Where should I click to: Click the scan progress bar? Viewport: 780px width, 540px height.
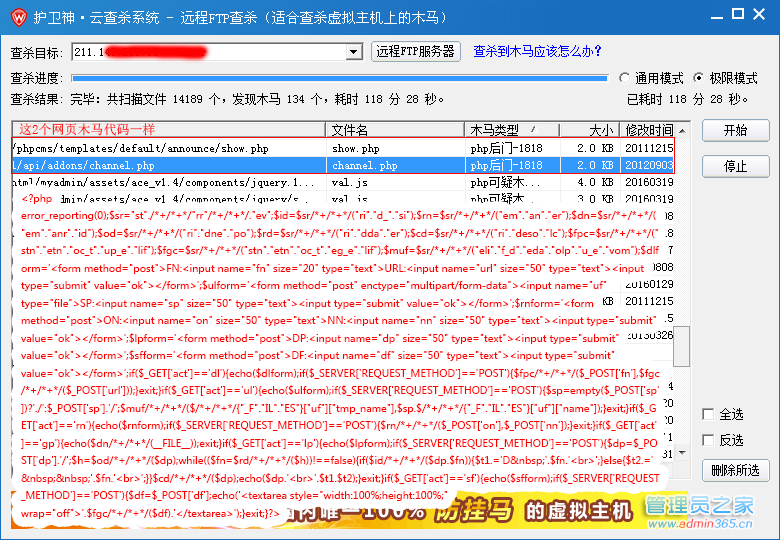(x=340, y=78)
